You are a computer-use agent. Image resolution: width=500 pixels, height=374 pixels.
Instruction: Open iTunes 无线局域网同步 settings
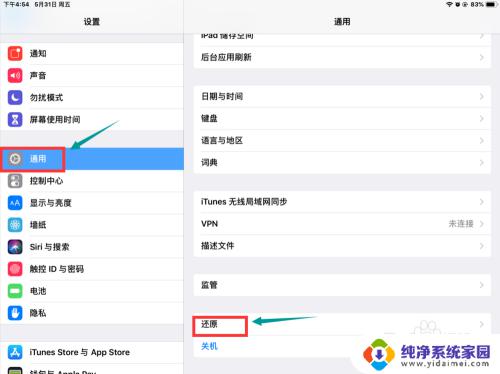tap(342, 202)
